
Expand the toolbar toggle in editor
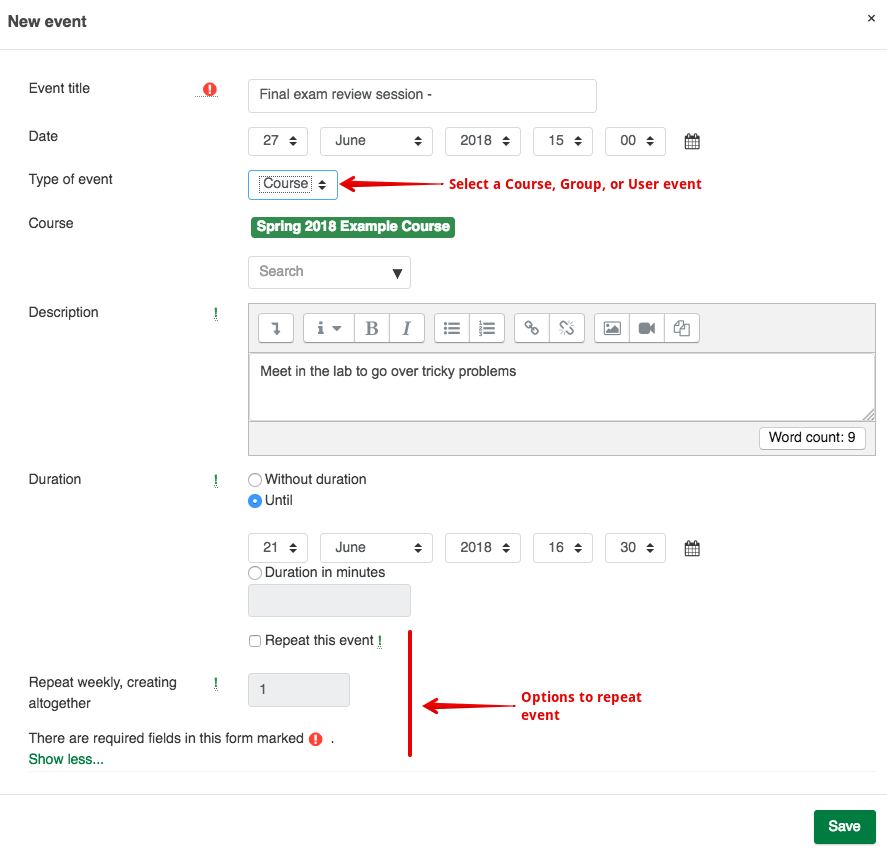click(276, 328)
